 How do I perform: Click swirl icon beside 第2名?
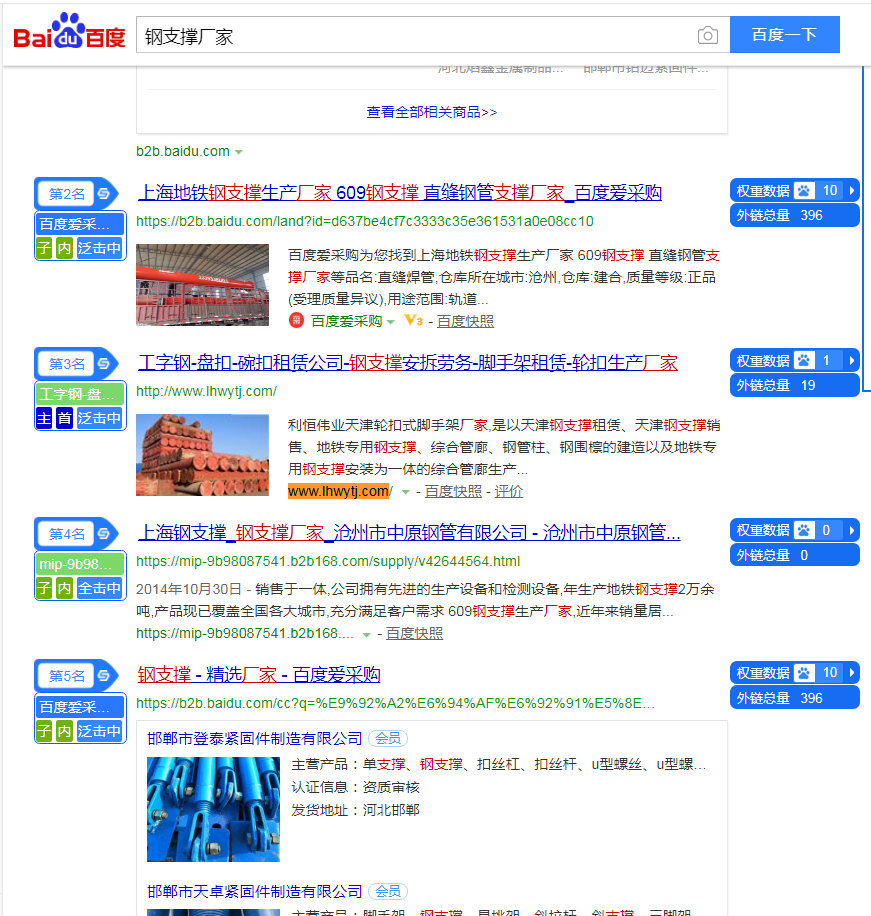[104, 194]
